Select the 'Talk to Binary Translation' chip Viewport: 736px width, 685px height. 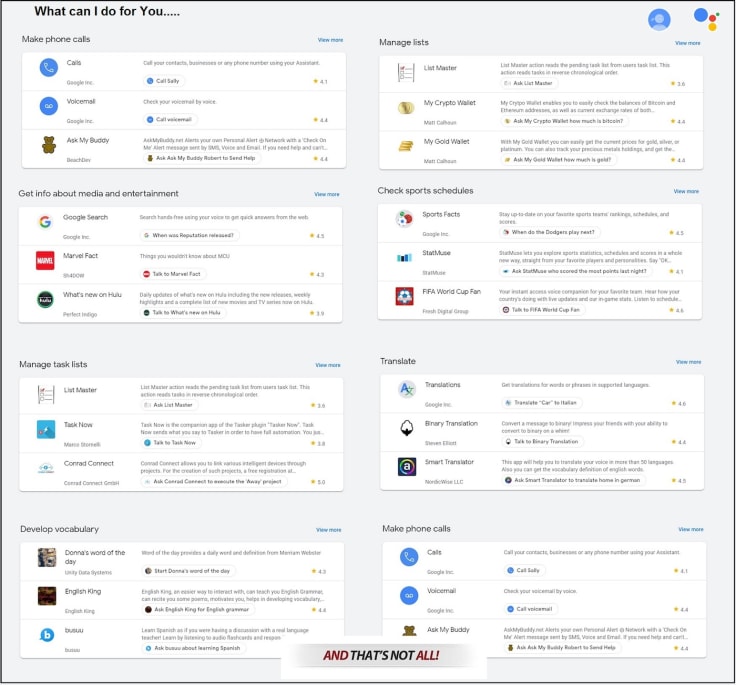[543, 442]
